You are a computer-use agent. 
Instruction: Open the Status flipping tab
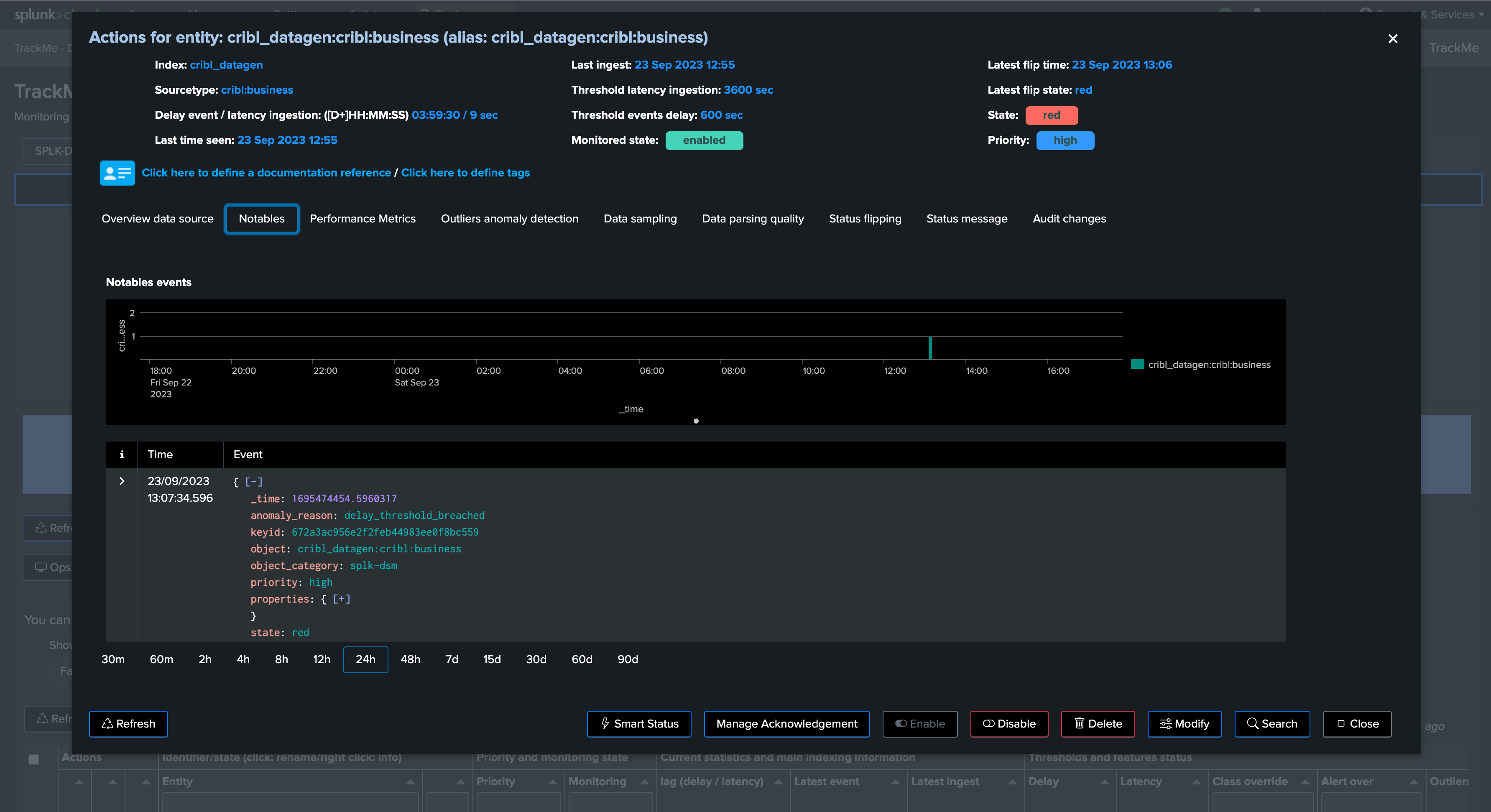tap(865, 219)
